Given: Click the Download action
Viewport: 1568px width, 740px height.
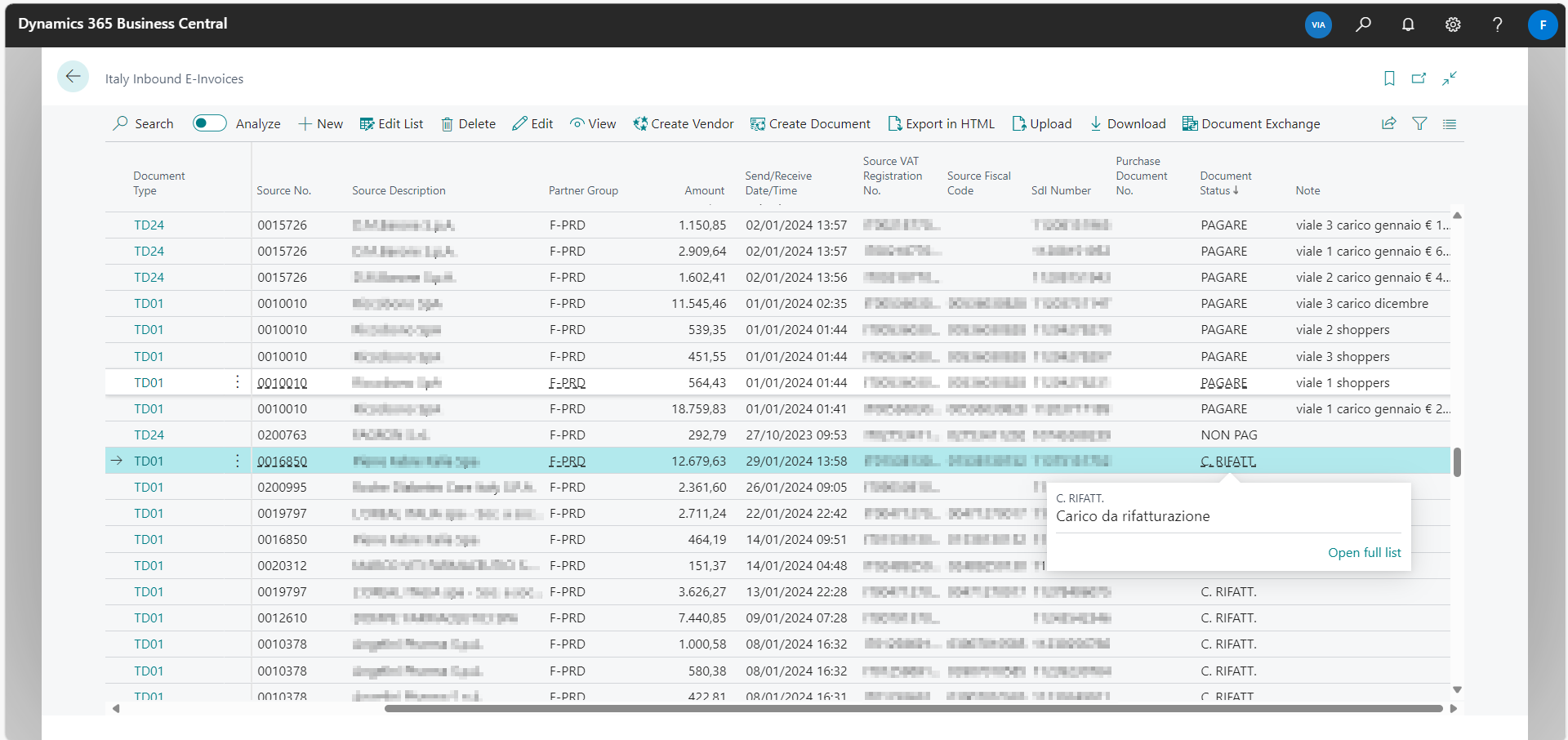Looking at the screenshot, I should click(x=1128, y=124).
